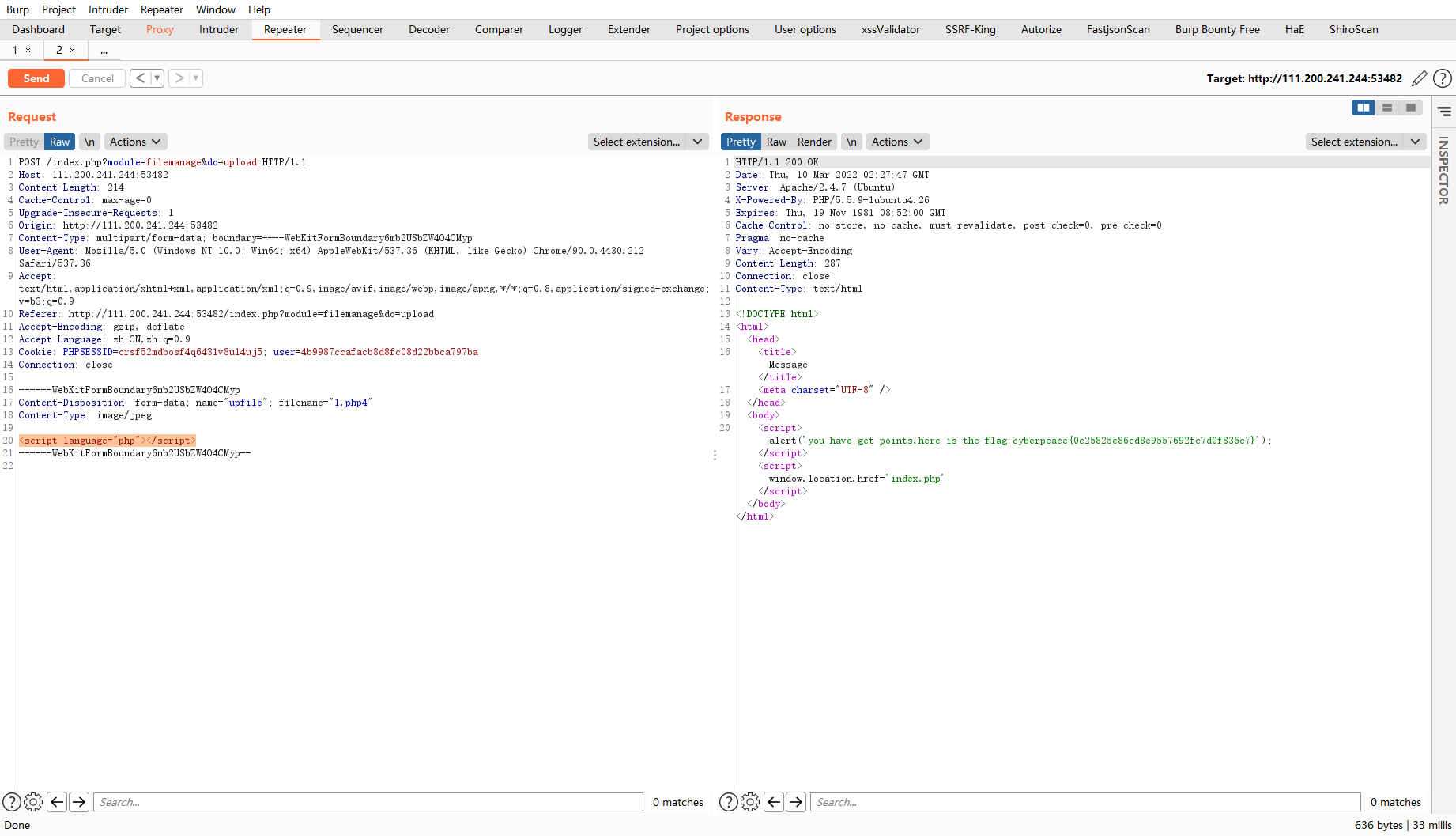Close Repeater sub-tab 1
The width and height of the screenshot is (1456, 836).
(x=28, y=50)
